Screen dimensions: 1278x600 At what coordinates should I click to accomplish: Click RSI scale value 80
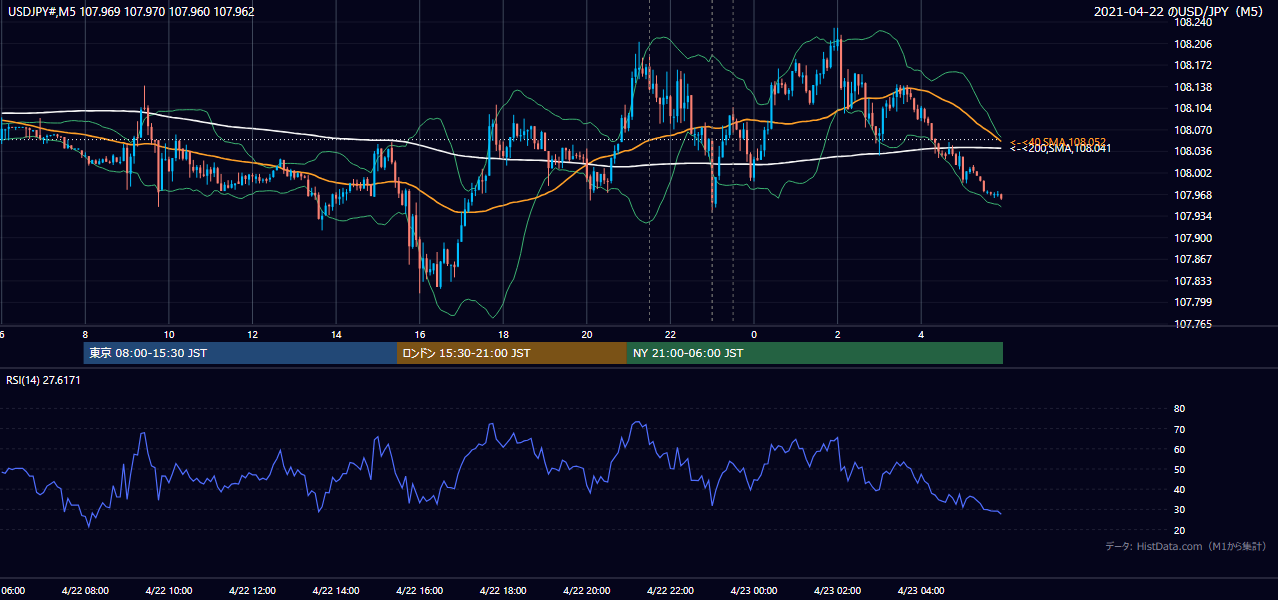1179,409
